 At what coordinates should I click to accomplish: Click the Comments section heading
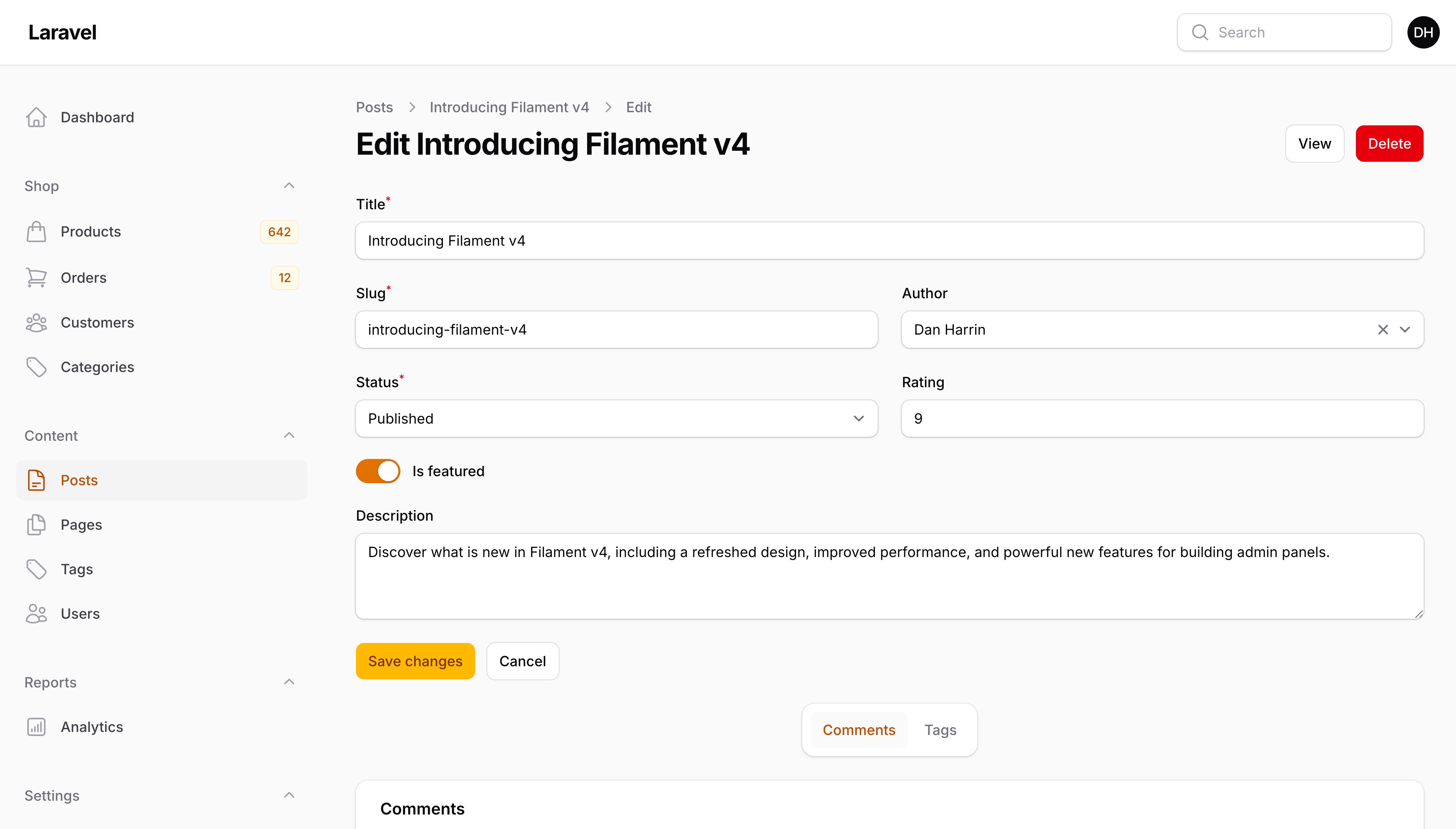(x=422, y=809)
